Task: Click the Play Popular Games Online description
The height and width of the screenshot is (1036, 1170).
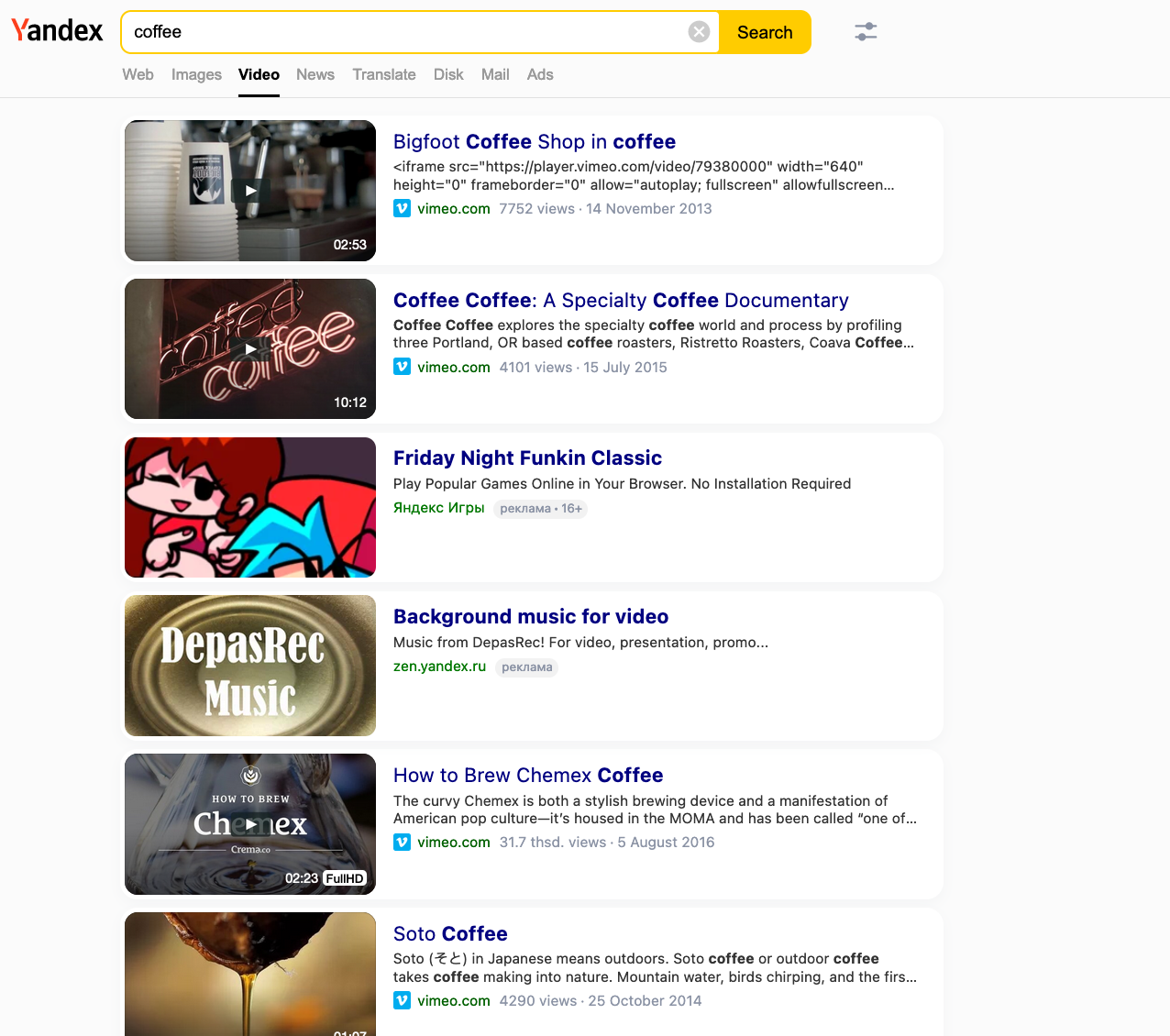Action: pyautogui.click(x=622, y=483)
